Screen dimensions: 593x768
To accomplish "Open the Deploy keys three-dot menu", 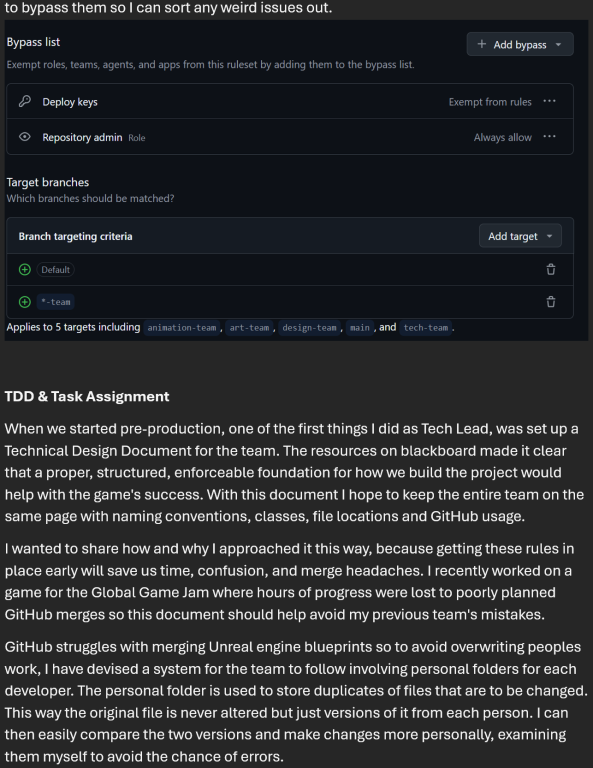I will (x=549, y=101).
